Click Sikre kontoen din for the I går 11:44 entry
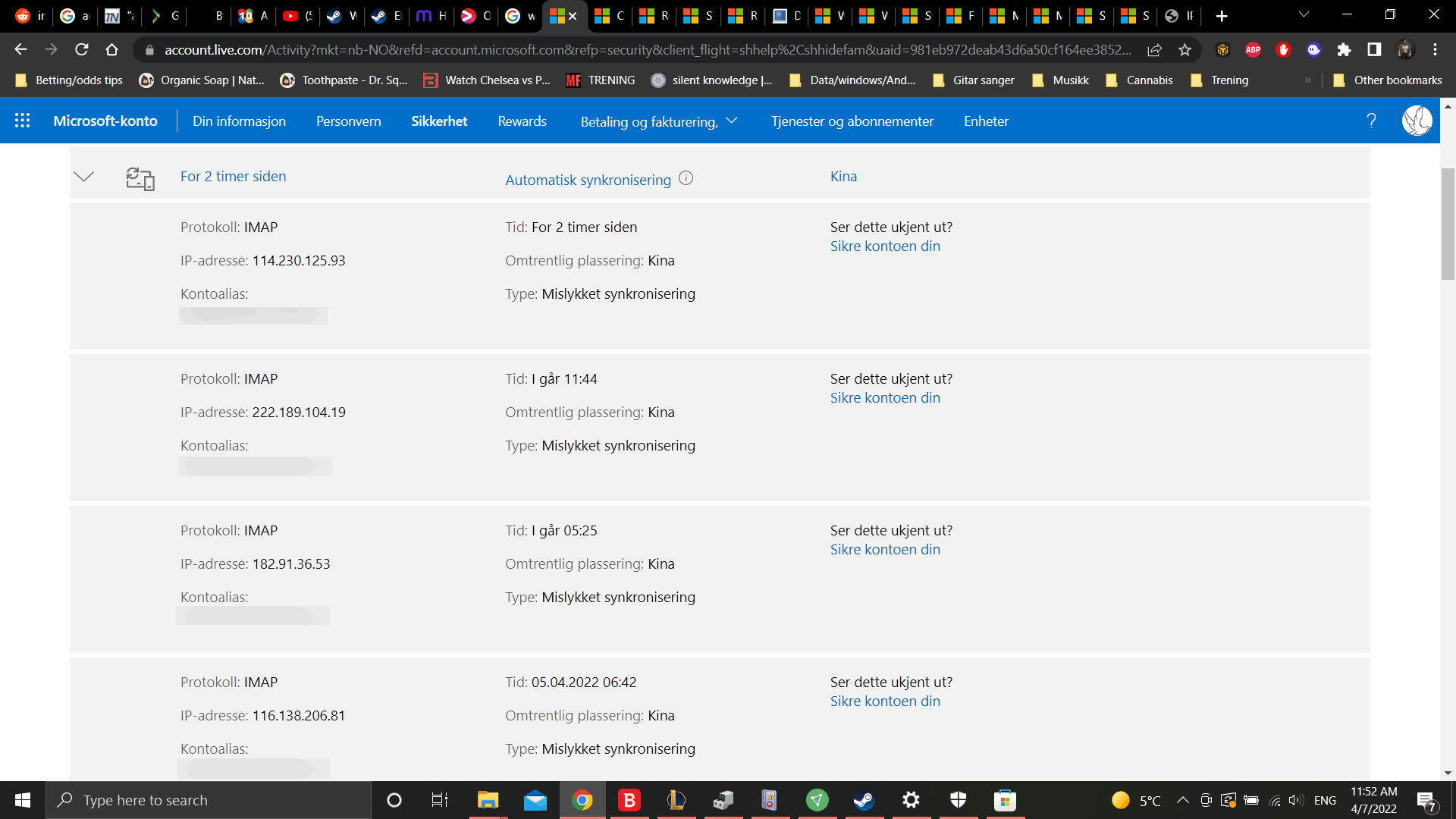This screenshot has height=819, width=1456. [884, 398]
